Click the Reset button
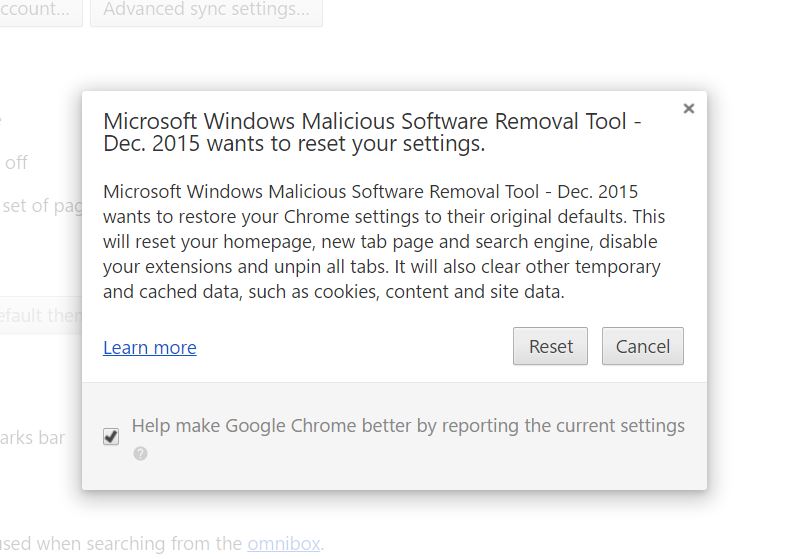This screenshot has height=559, width=809. [550, 346]
